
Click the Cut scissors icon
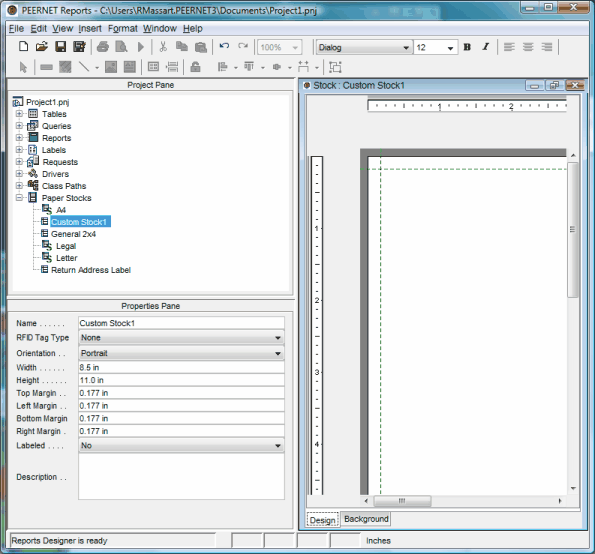tap(163, 47)
